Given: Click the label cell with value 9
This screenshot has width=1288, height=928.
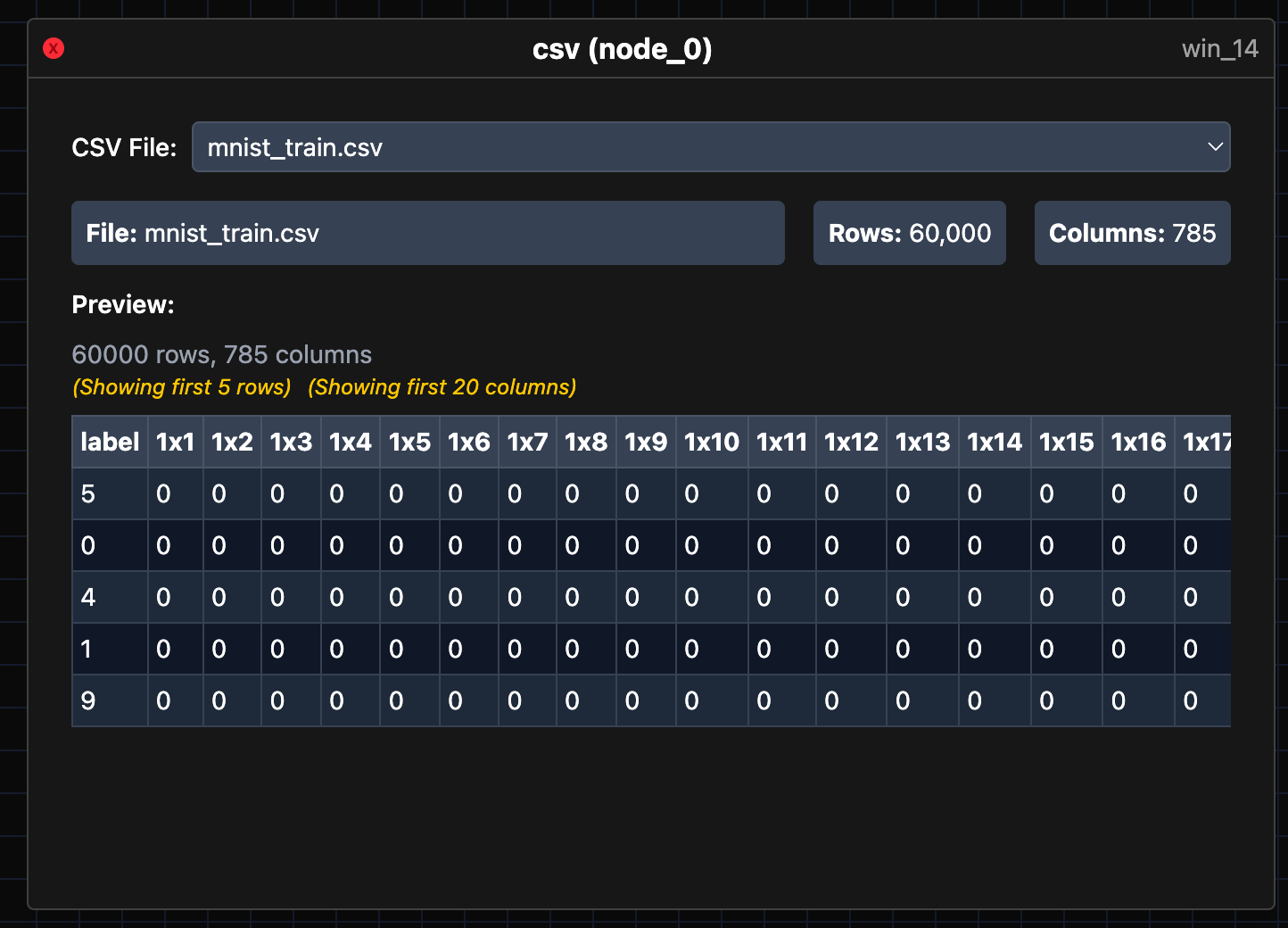Looking at the screenshot, I should 88,701.
